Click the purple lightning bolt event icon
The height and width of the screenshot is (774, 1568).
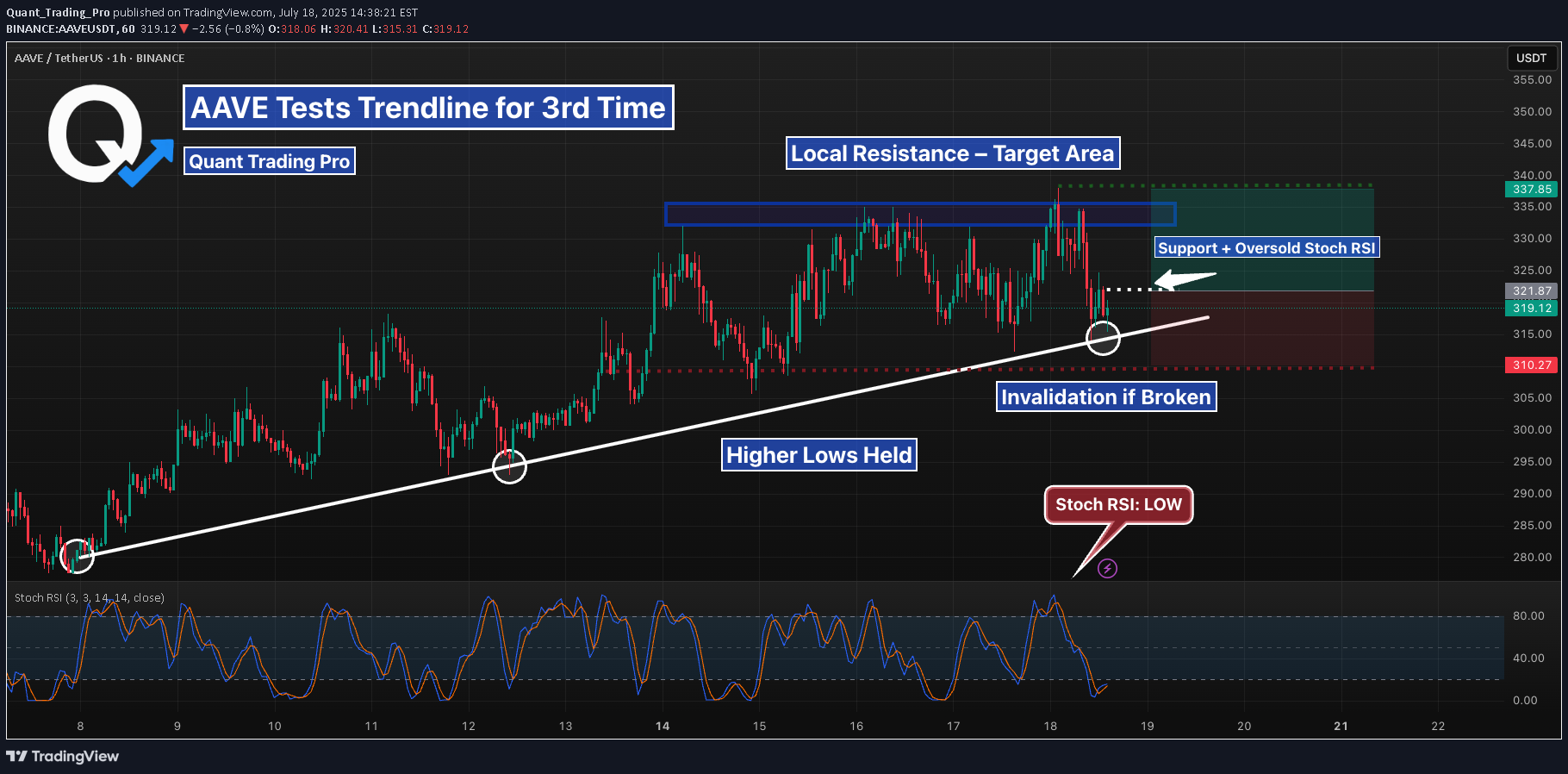coord(1107,568)
